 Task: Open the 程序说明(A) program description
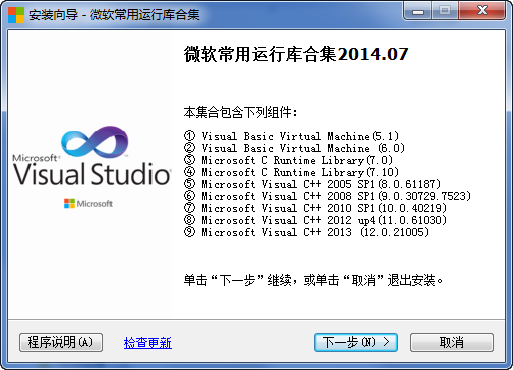(61, 342)
